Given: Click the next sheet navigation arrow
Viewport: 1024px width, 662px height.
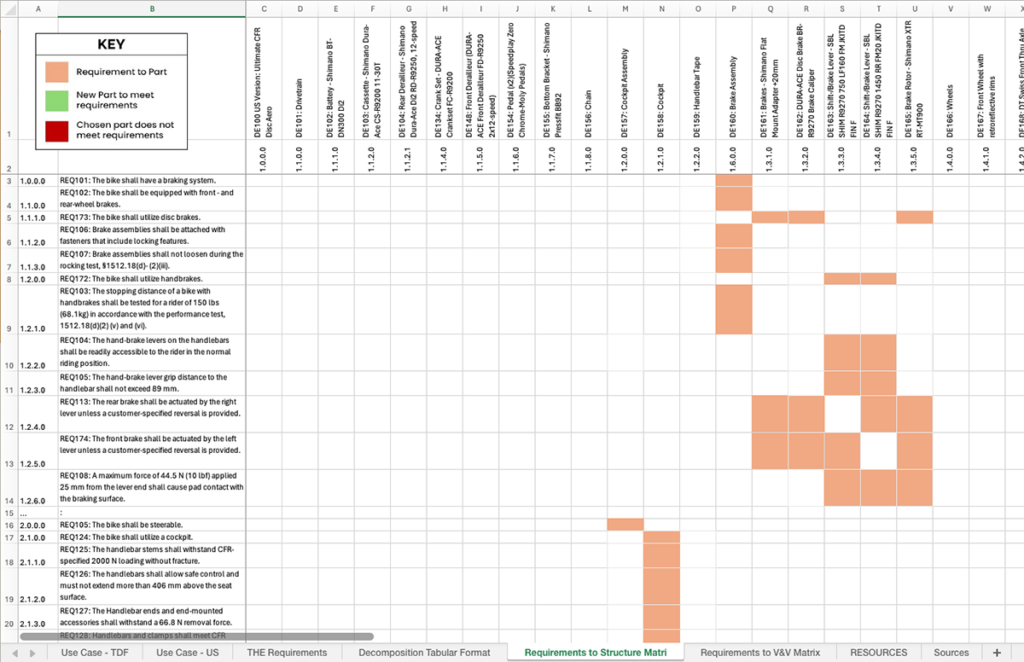Looking at the screenshot, I should [37, 652].
